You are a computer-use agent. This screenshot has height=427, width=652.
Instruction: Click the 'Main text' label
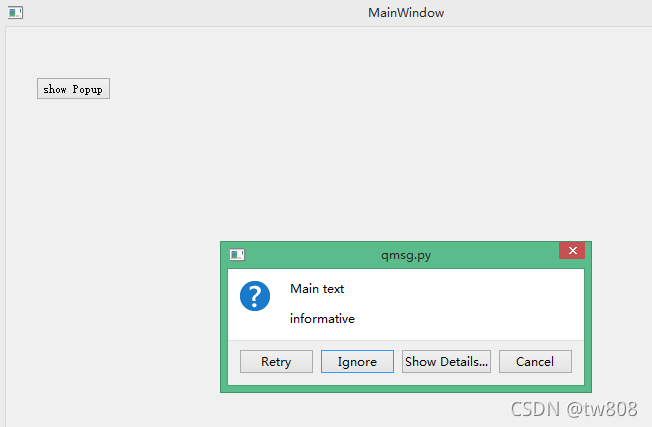[x=317, y=289]
